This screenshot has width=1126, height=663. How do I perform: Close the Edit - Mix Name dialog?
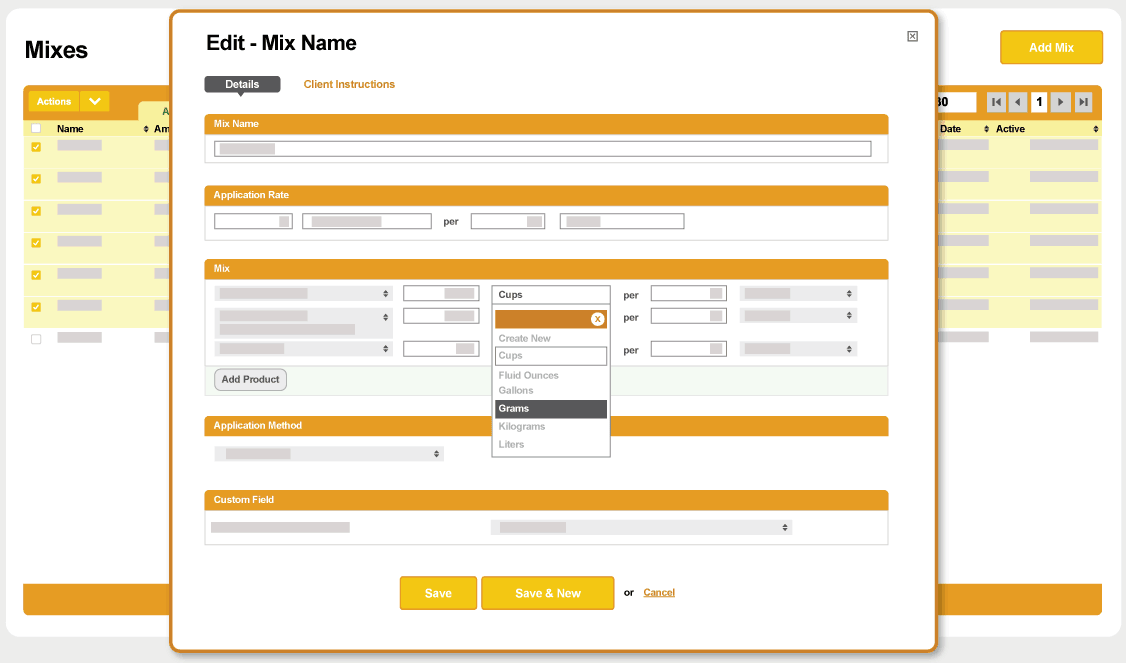pos(912,37)
